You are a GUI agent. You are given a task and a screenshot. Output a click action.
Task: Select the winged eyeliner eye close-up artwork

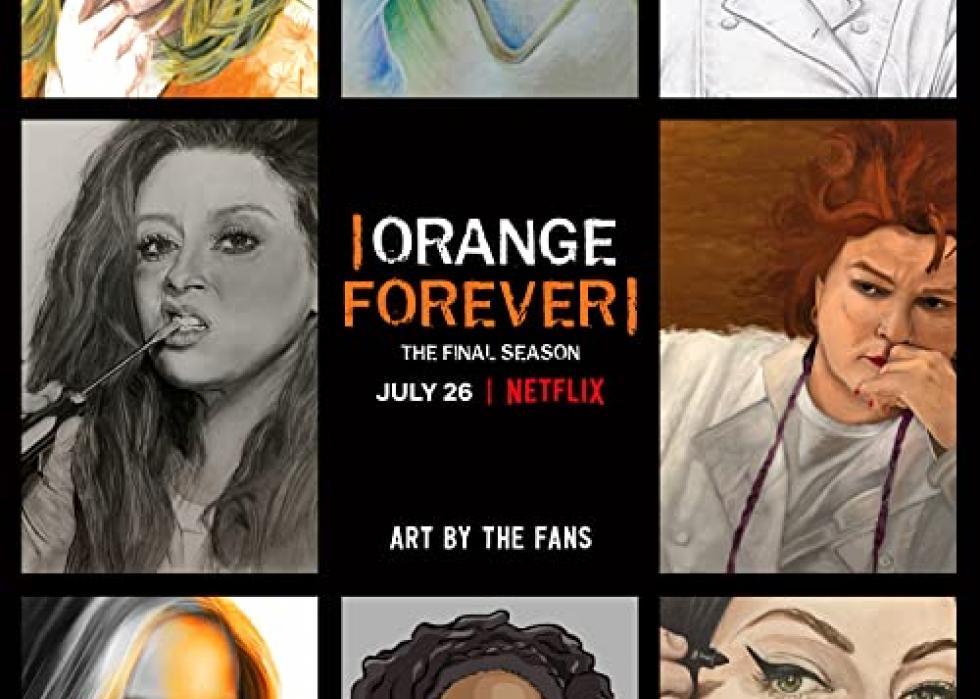[808, 648]
